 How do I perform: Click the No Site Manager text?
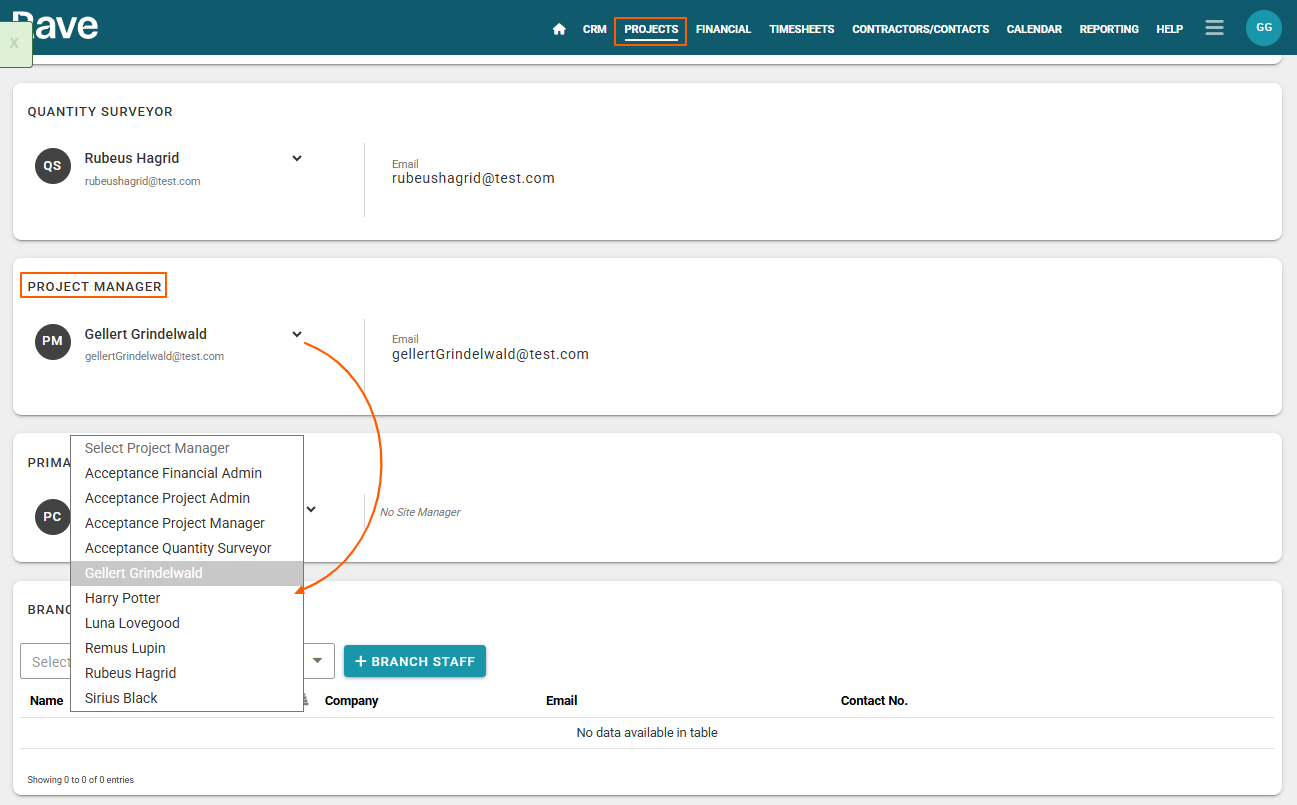coord(420,512)
